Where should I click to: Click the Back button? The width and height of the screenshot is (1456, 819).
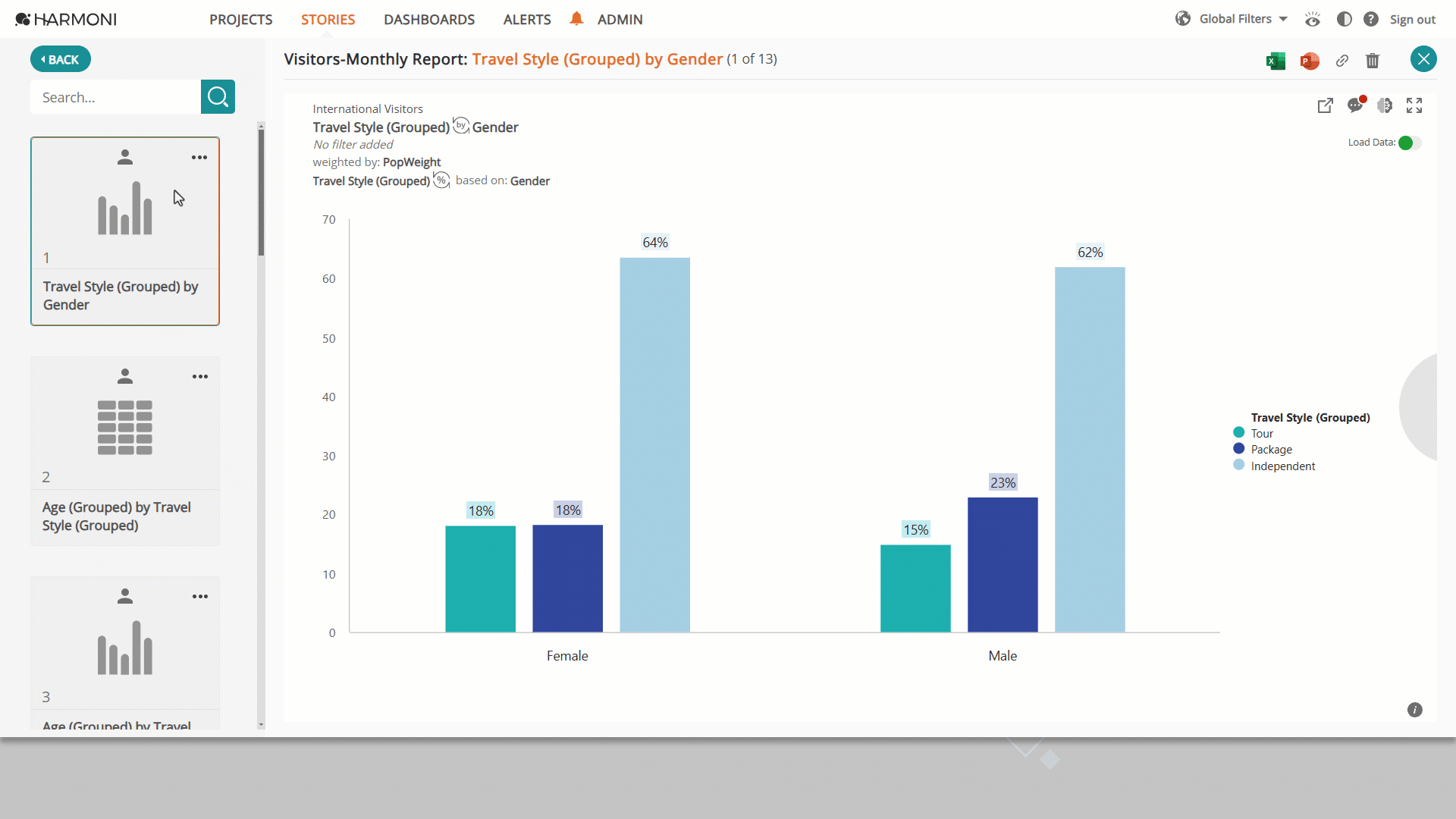pyautogui.click(x=61, y=59)
